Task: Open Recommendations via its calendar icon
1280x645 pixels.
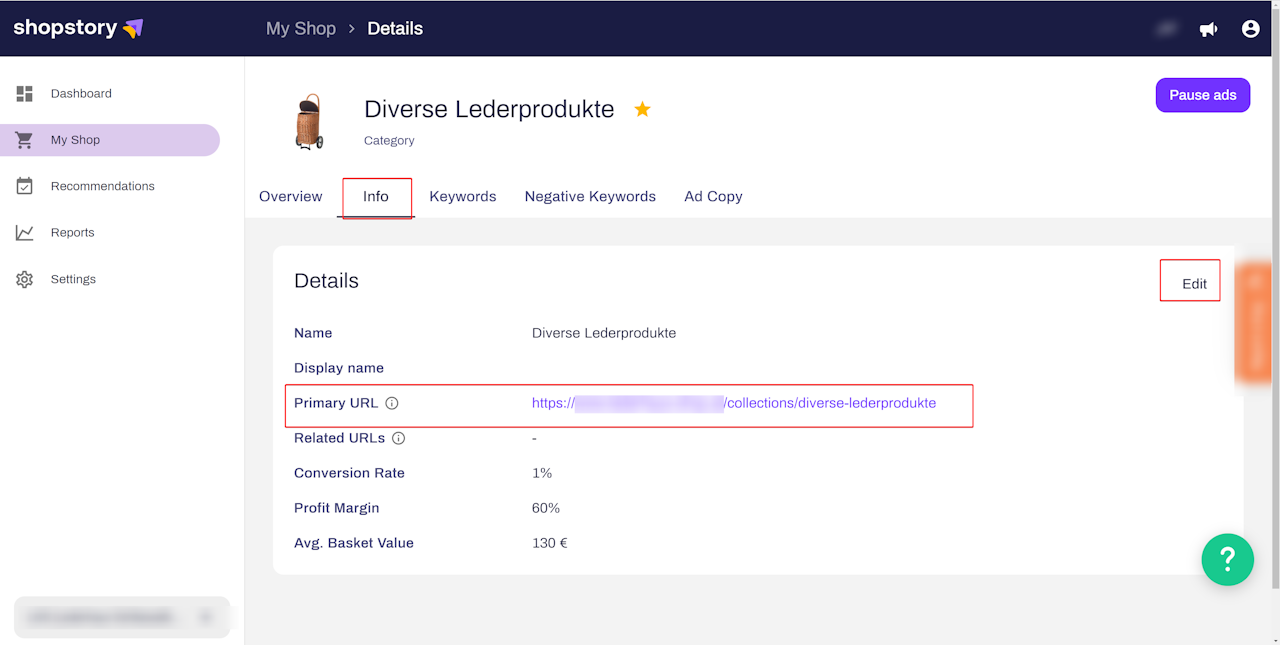Action: click(x=25, y=186)
